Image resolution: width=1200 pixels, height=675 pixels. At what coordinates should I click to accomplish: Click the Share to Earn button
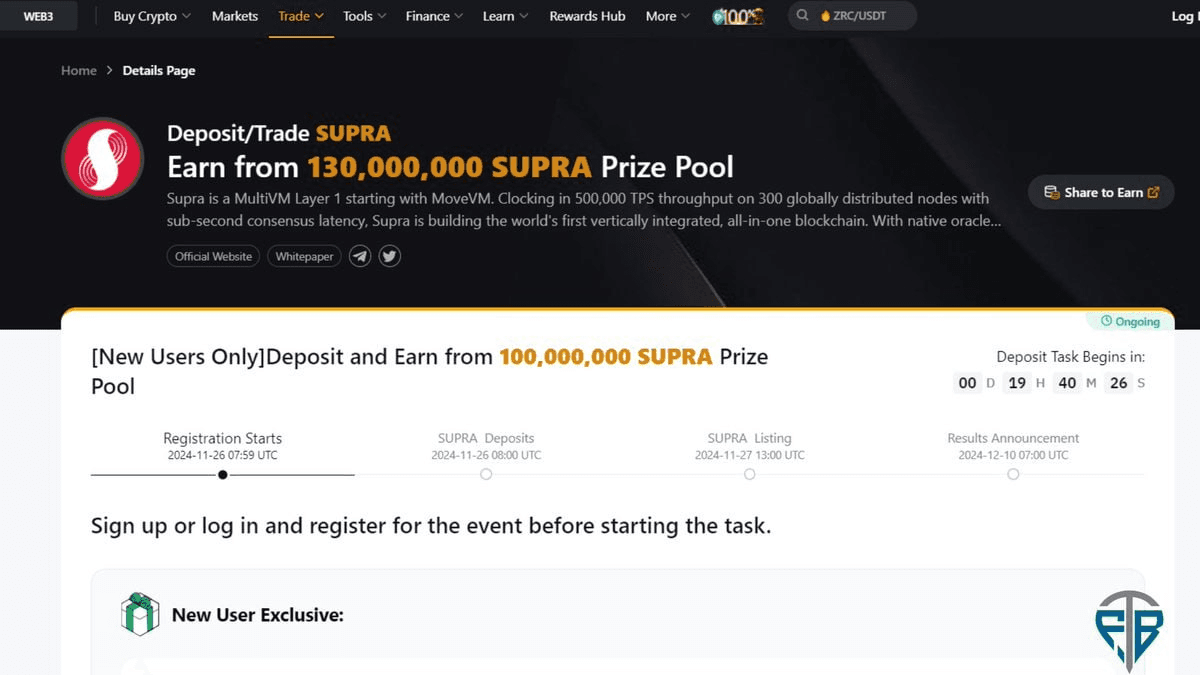1101,192
